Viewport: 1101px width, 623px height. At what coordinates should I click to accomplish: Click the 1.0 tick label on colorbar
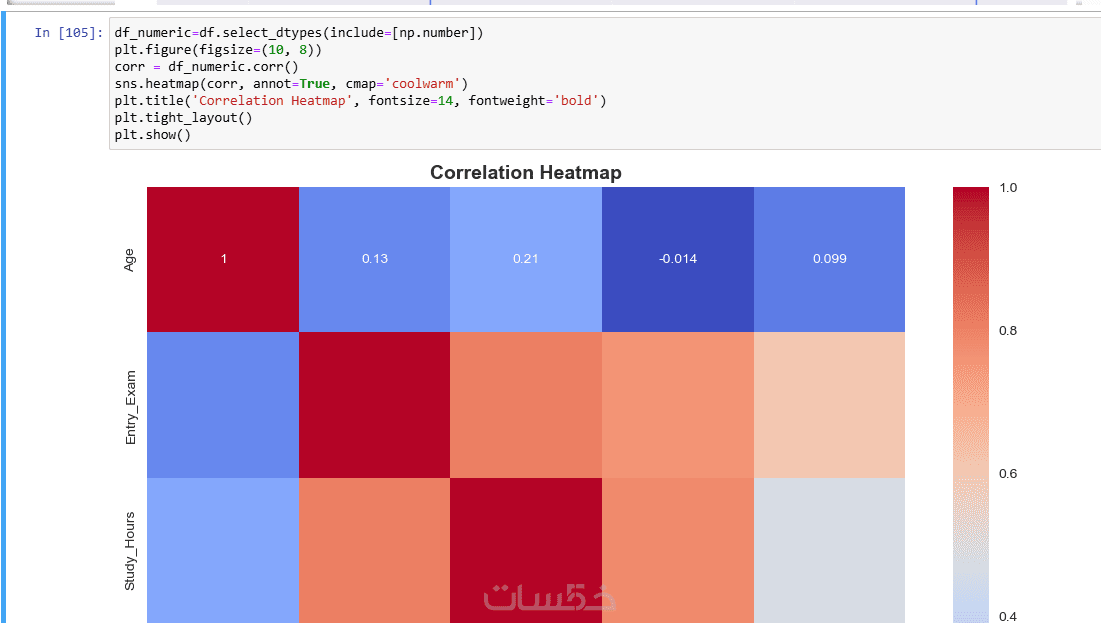tap(1008, 189)
